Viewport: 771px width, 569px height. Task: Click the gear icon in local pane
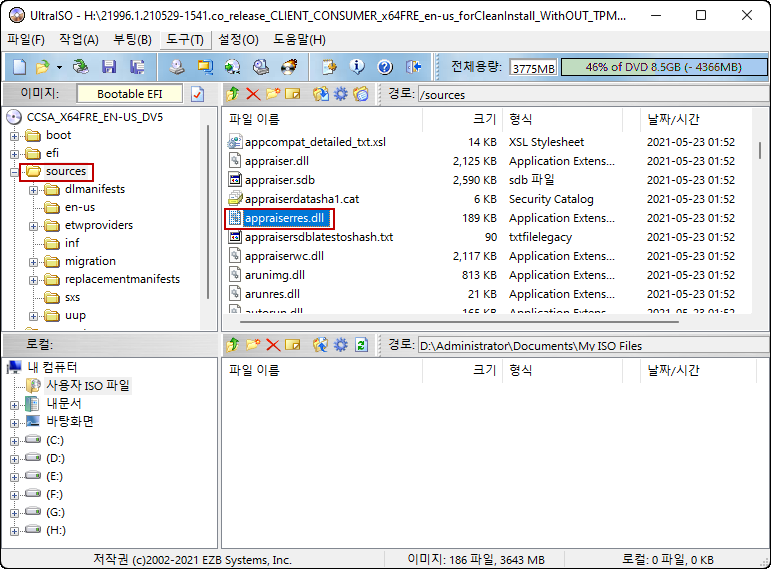point(341,345)
